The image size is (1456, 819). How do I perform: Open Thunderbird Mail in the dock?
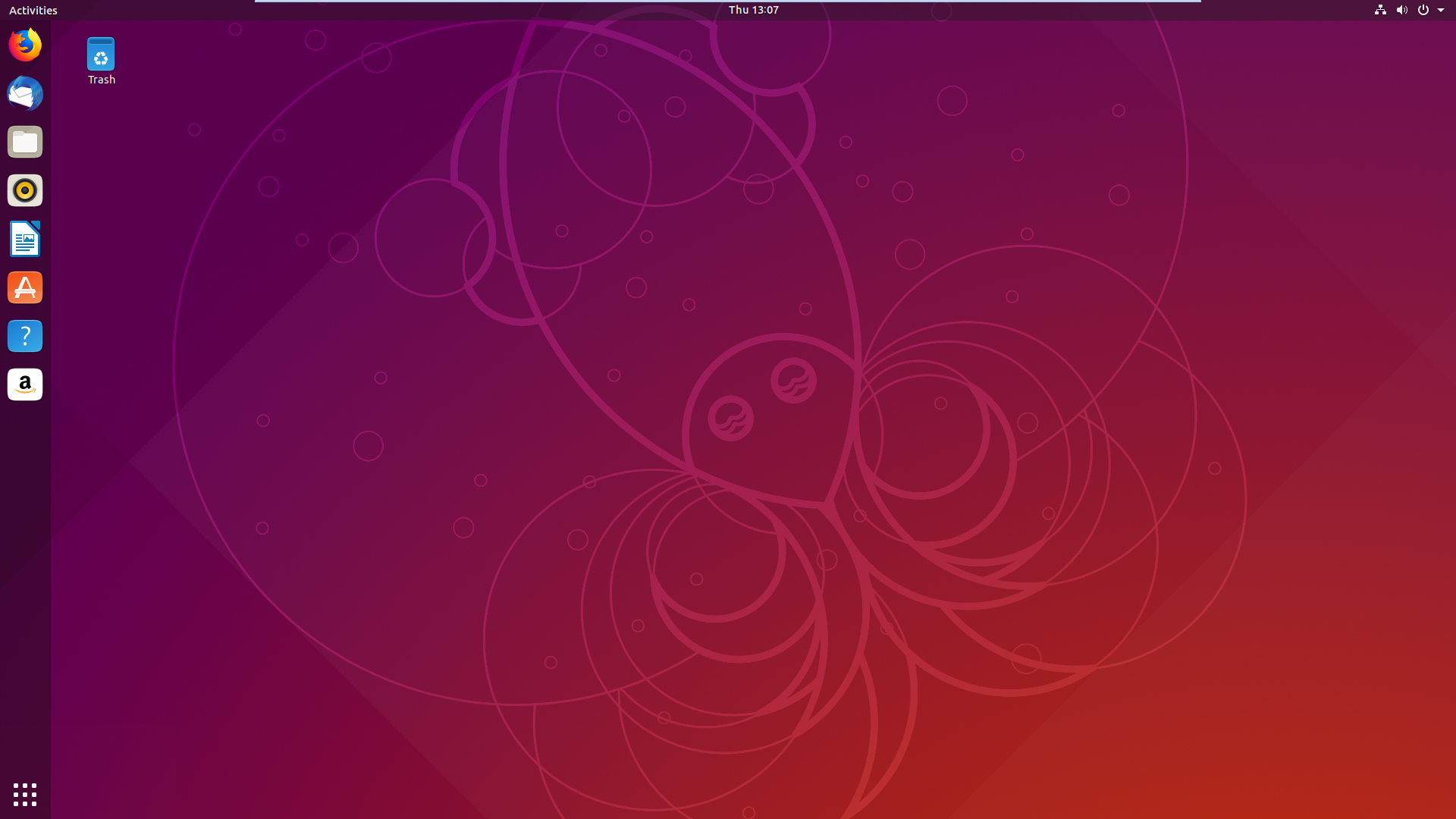coord(25,94)
